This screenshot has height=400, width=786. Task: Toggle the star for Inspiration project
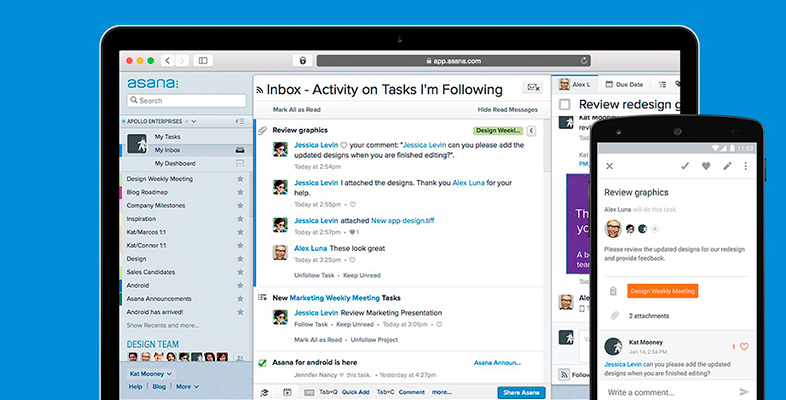(240, 219)
